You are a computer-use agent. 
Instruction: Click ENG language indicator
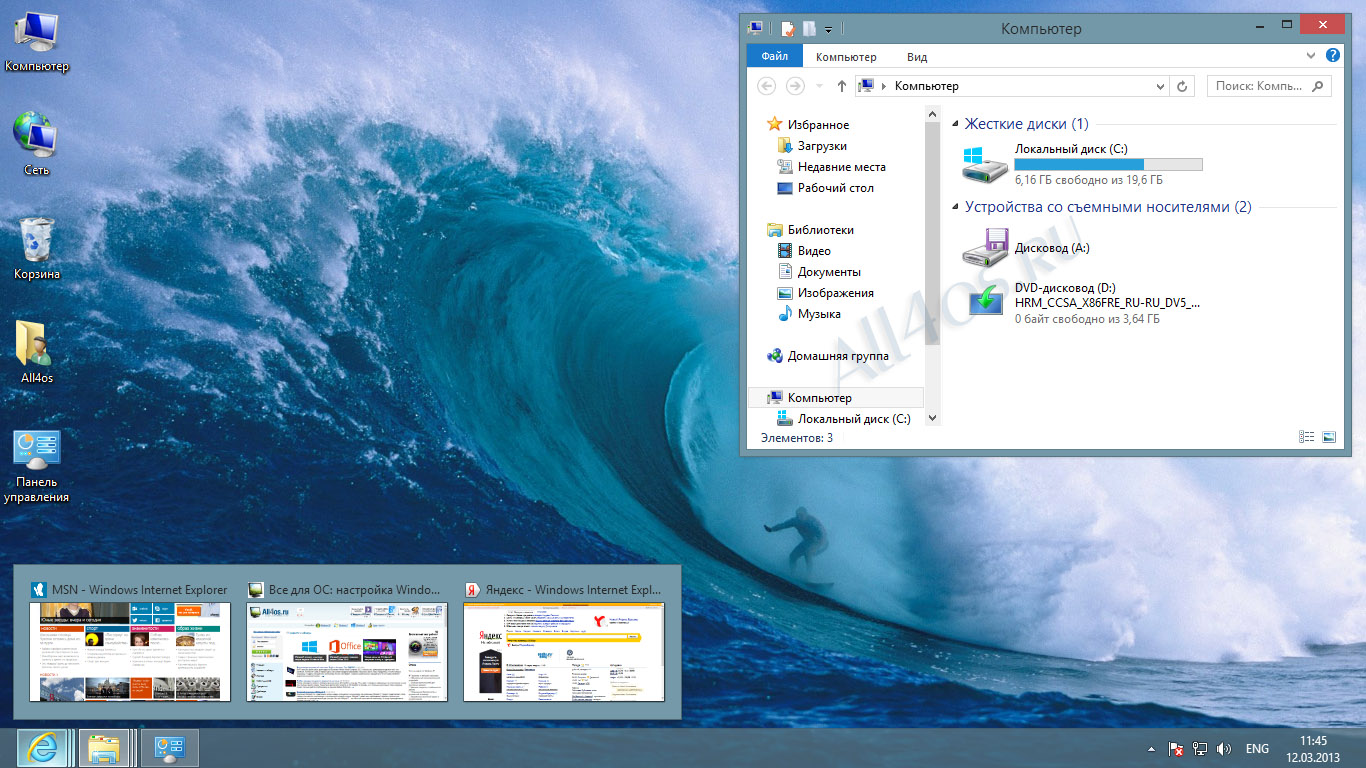1257,749
